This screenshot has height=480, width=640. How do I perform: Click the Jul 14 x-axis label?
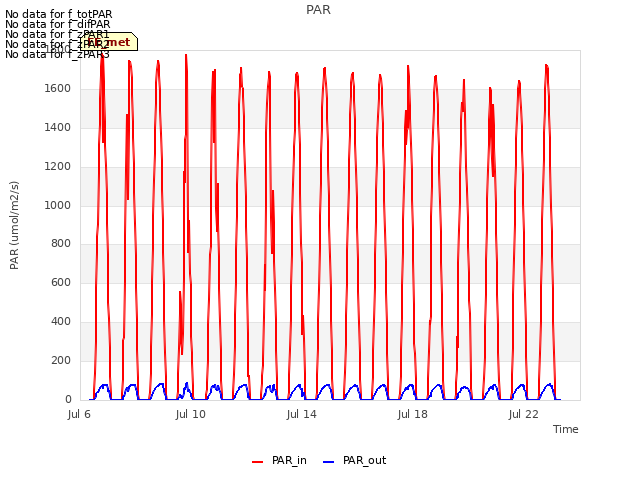coord(301,414)
